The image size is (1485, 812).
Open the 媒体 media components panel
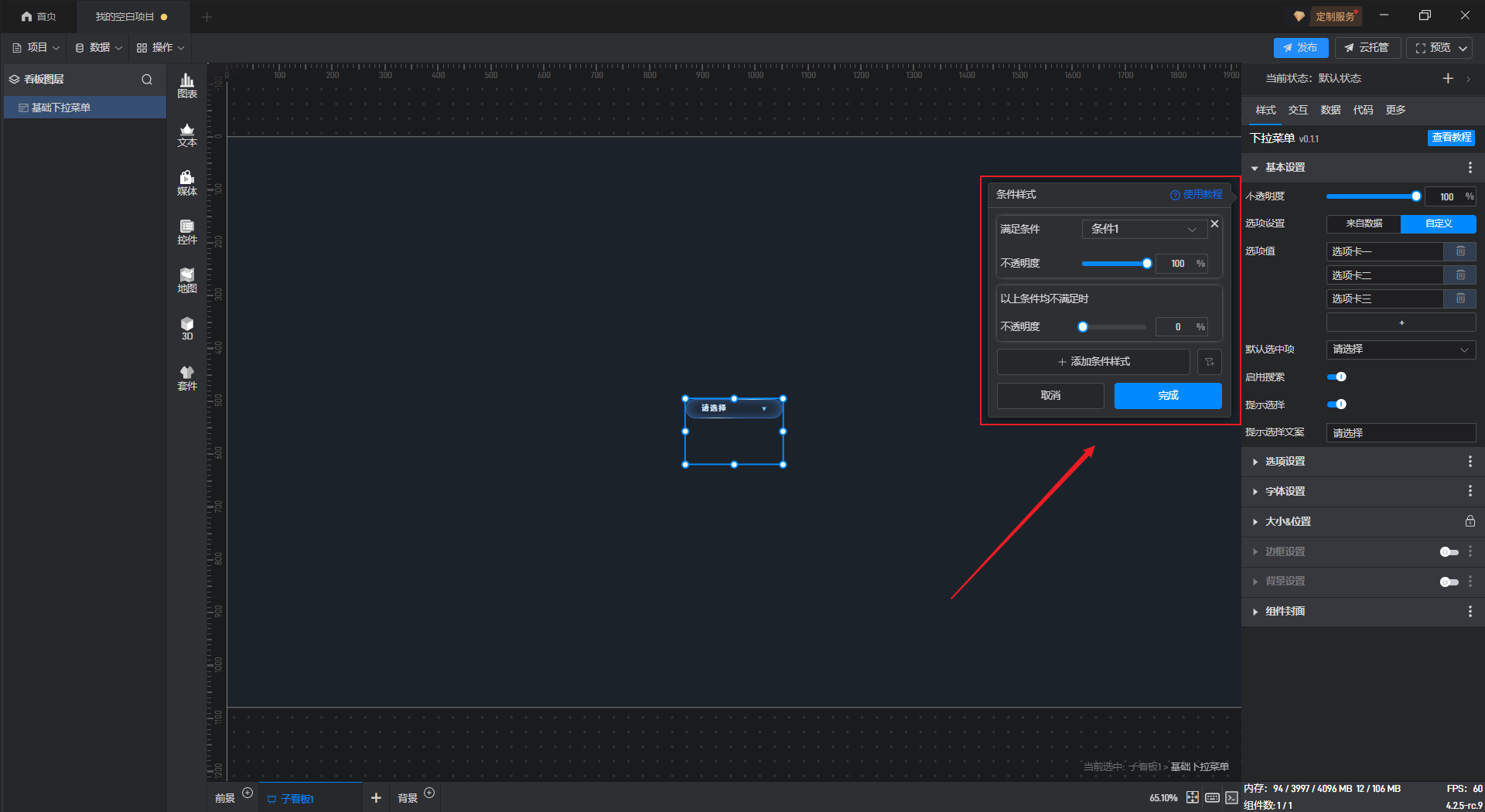[187, 183]
